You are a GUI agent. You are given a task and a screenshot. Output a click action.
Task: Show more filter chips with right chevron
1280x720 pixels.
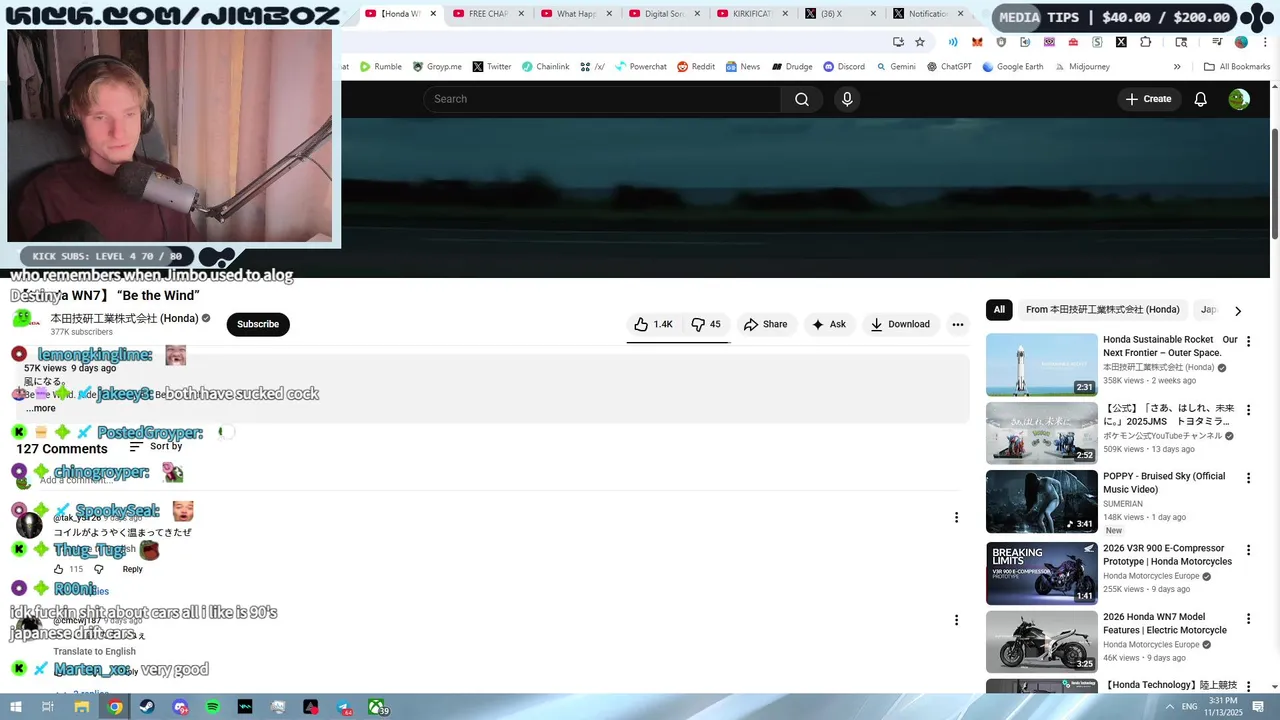tap(1238, 311)
